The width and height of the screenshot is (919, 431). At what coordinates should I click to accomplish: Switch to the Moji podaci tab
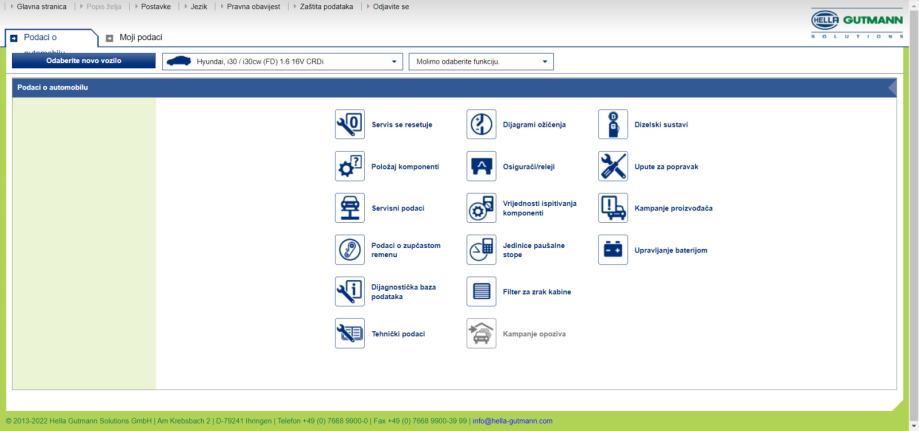141,37
